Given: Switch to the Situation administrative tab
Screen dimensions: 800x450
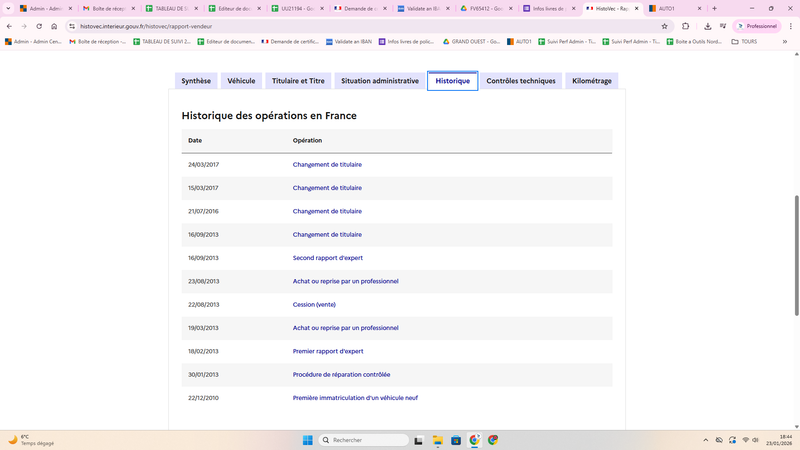Looking at the screenshot, I should tap(380, 80).
